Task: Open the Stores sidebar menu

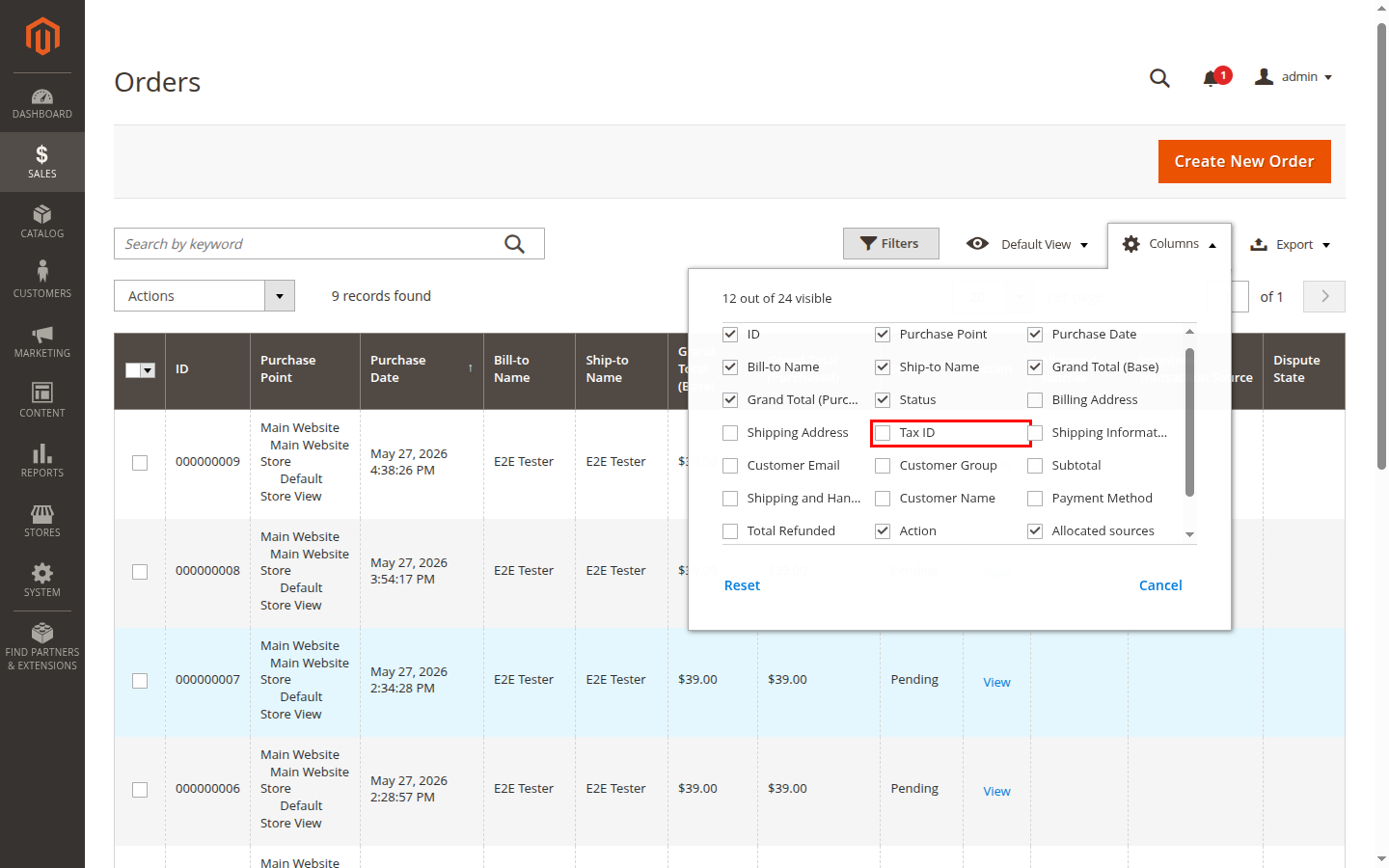Action: click(42, 521)
